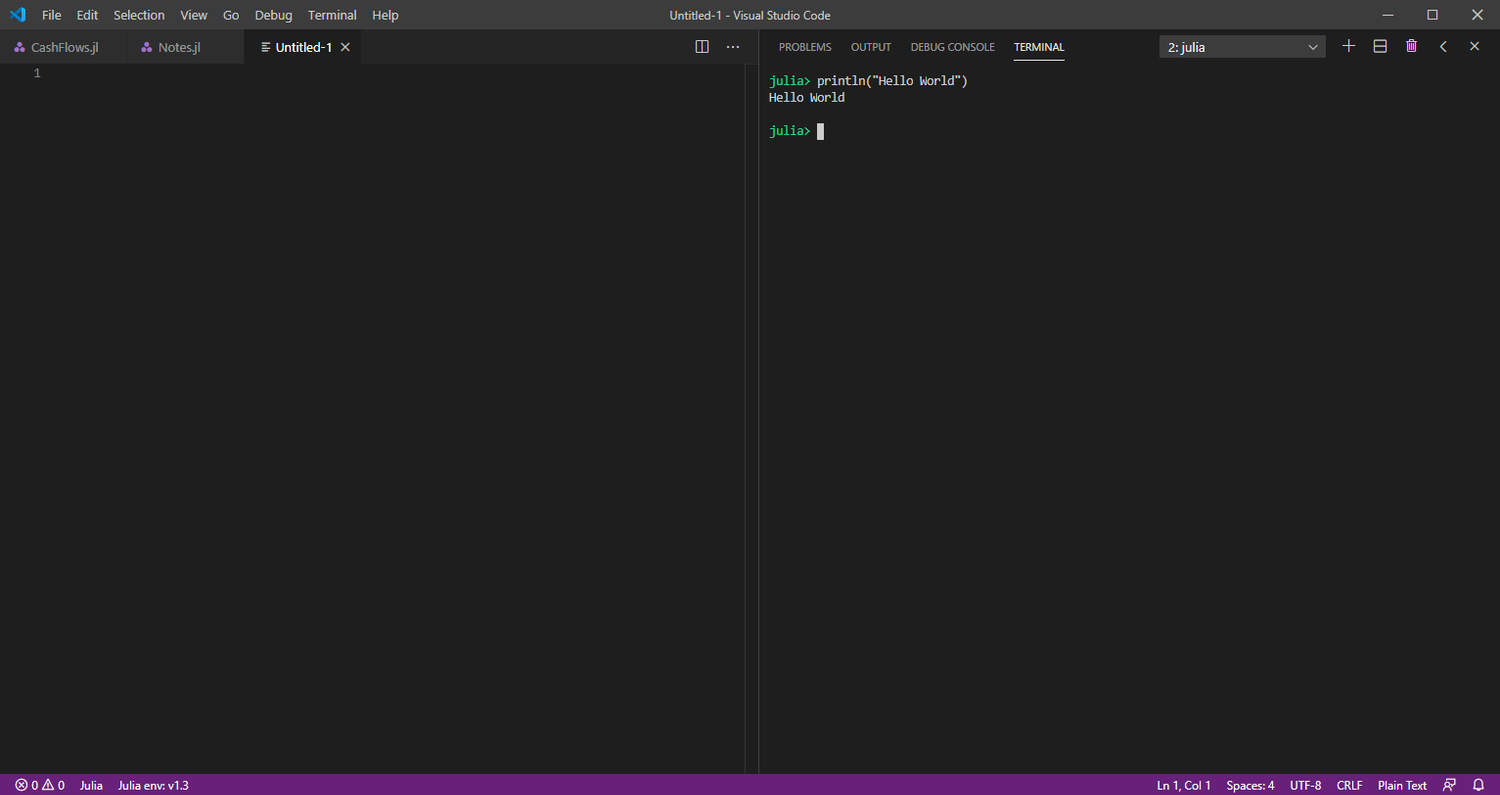
Task: Open the Terminal menu
Action: (332, 15)
